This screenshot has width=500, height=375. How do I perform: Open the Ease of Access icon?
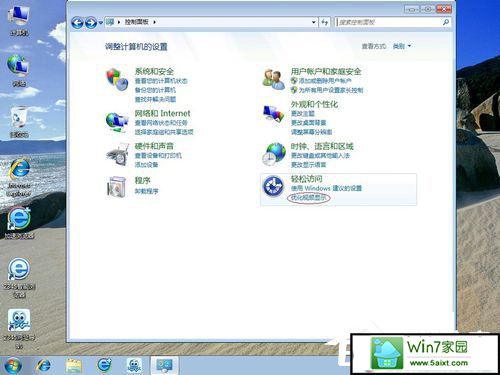pos(273,186)
